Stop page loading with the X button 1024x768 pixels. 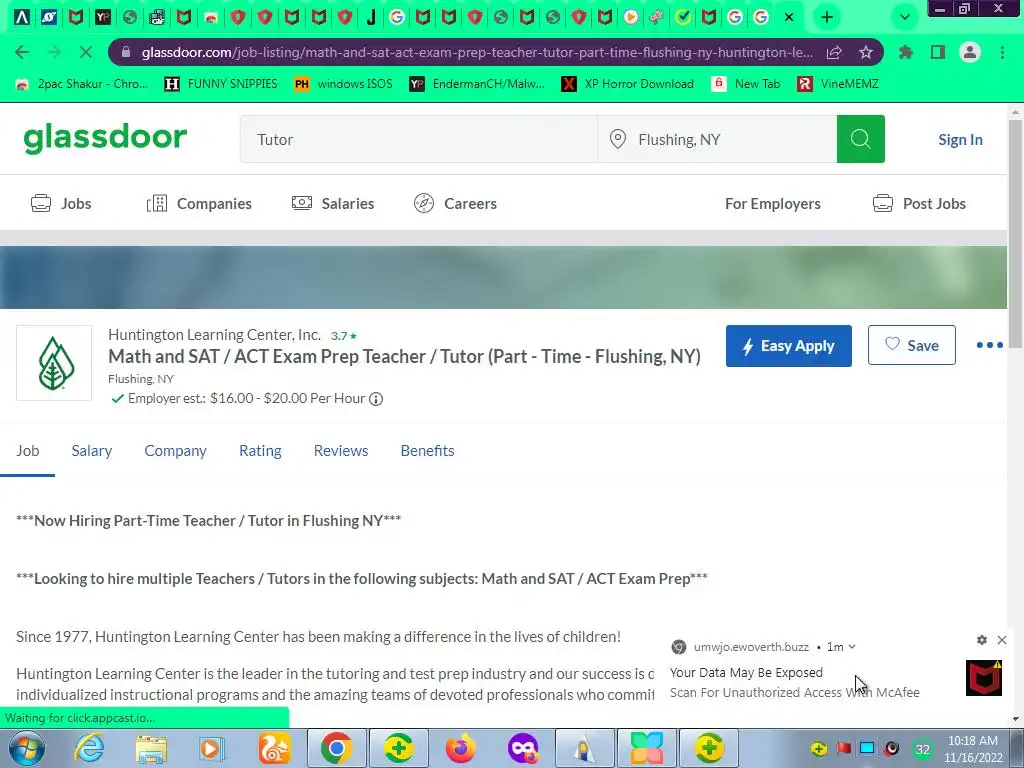tap(86, 52)
